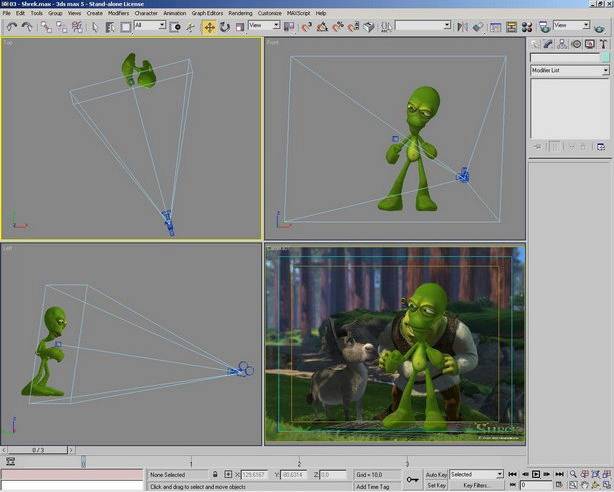614x492 pixels.
Task: Switch to the Hierarchy command panel tab
Action: click(x=562, y=44)
